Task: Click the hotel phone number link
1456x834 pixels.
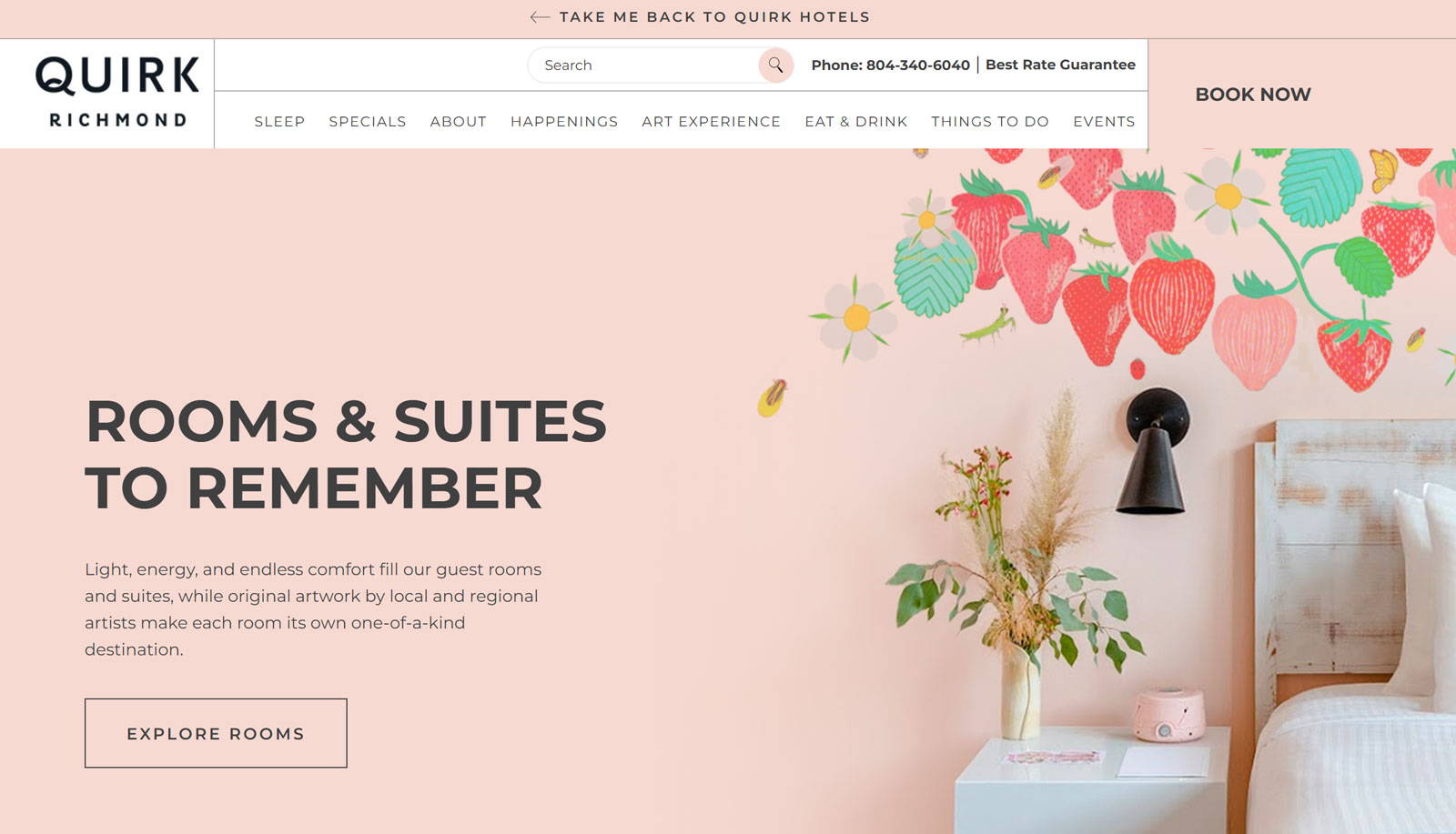Action: pyautogui.click(x=891, y=65)
